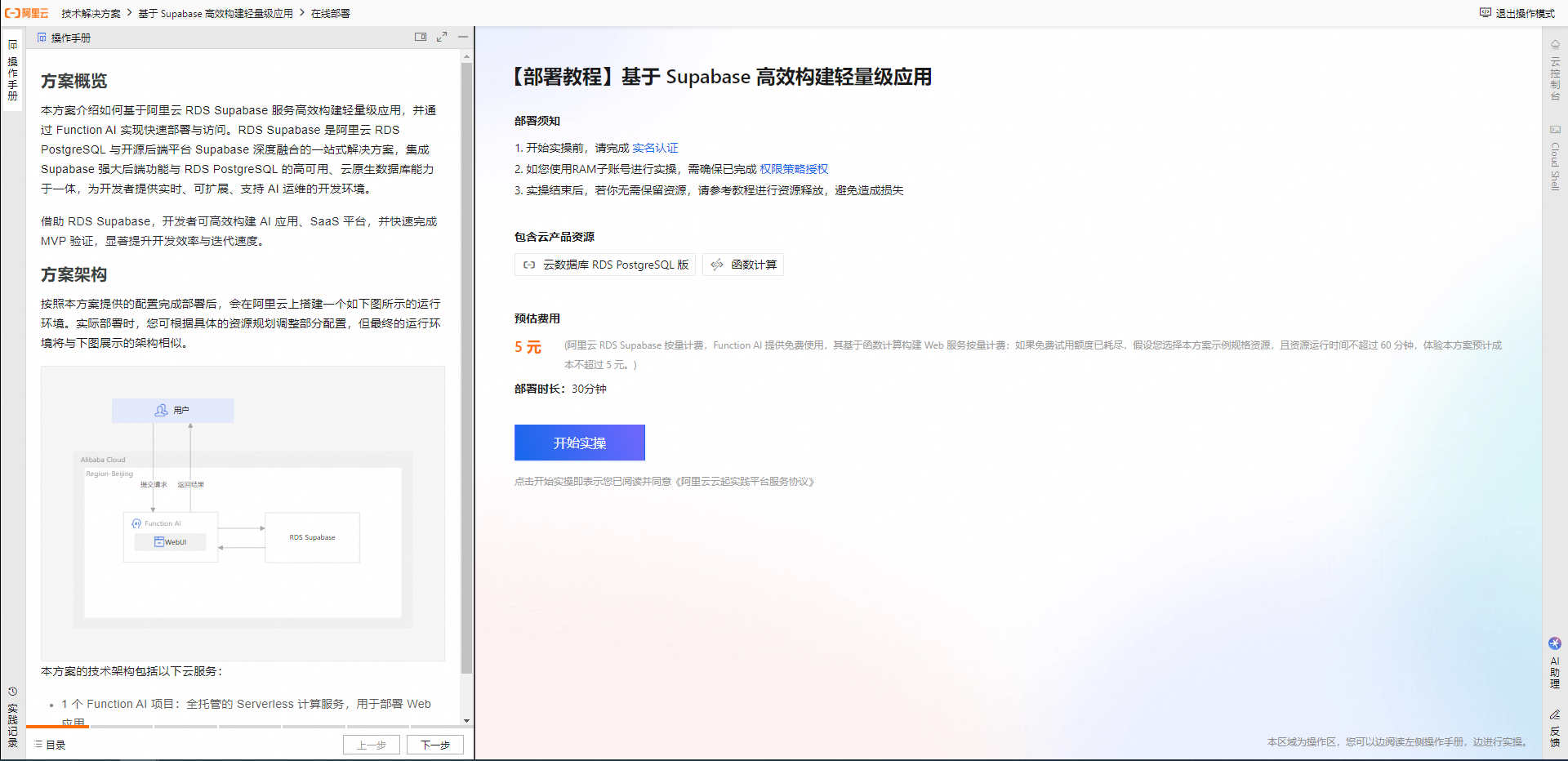Open 云控制台 in the right sidebar
1568x761 pixels.
pyautogui.click(x=1555, y=70)
